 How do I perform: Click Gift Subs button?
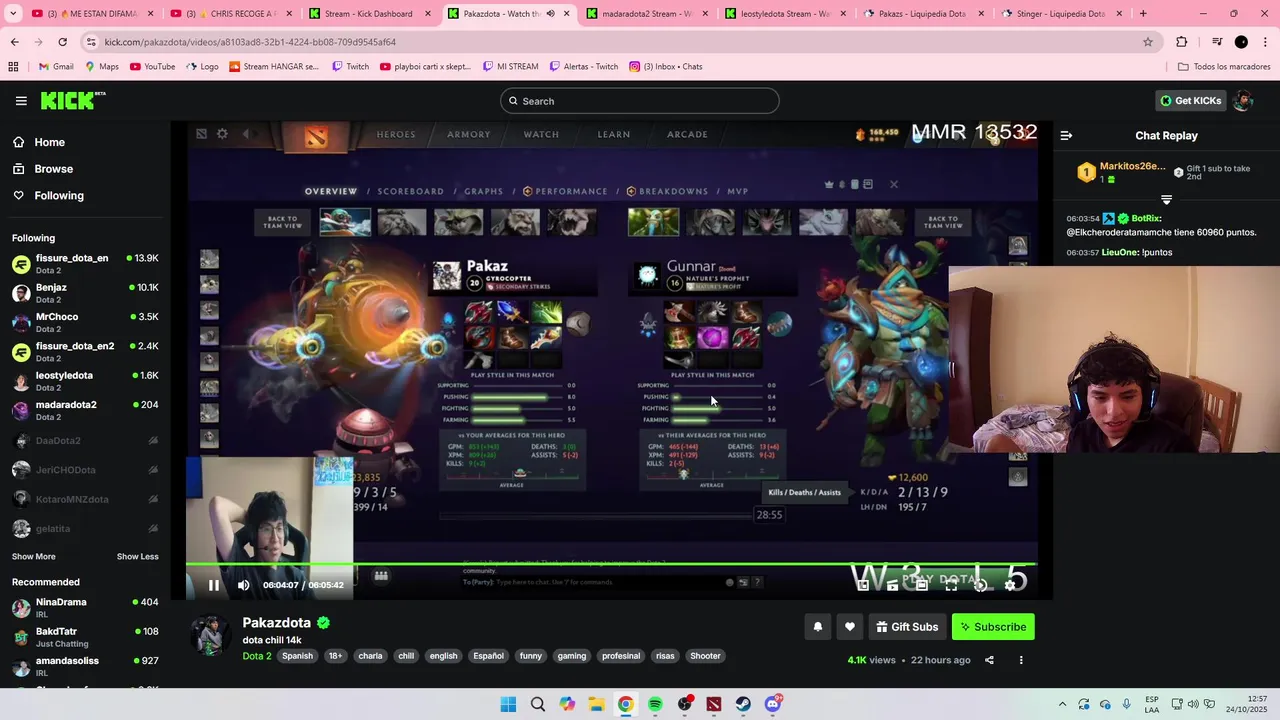(908, 627)
